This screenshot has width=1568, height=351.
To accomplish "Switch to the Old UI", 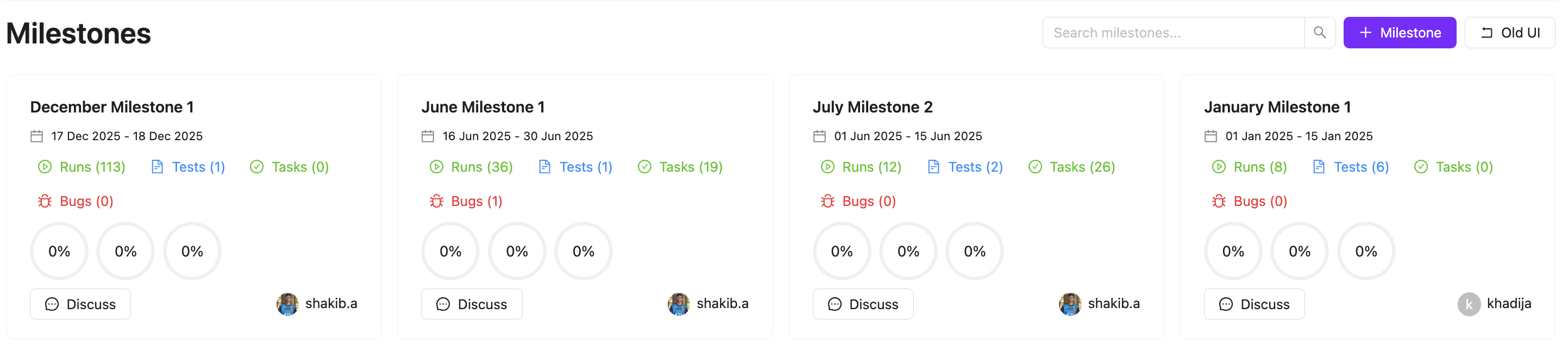I will click(1509, 33).
